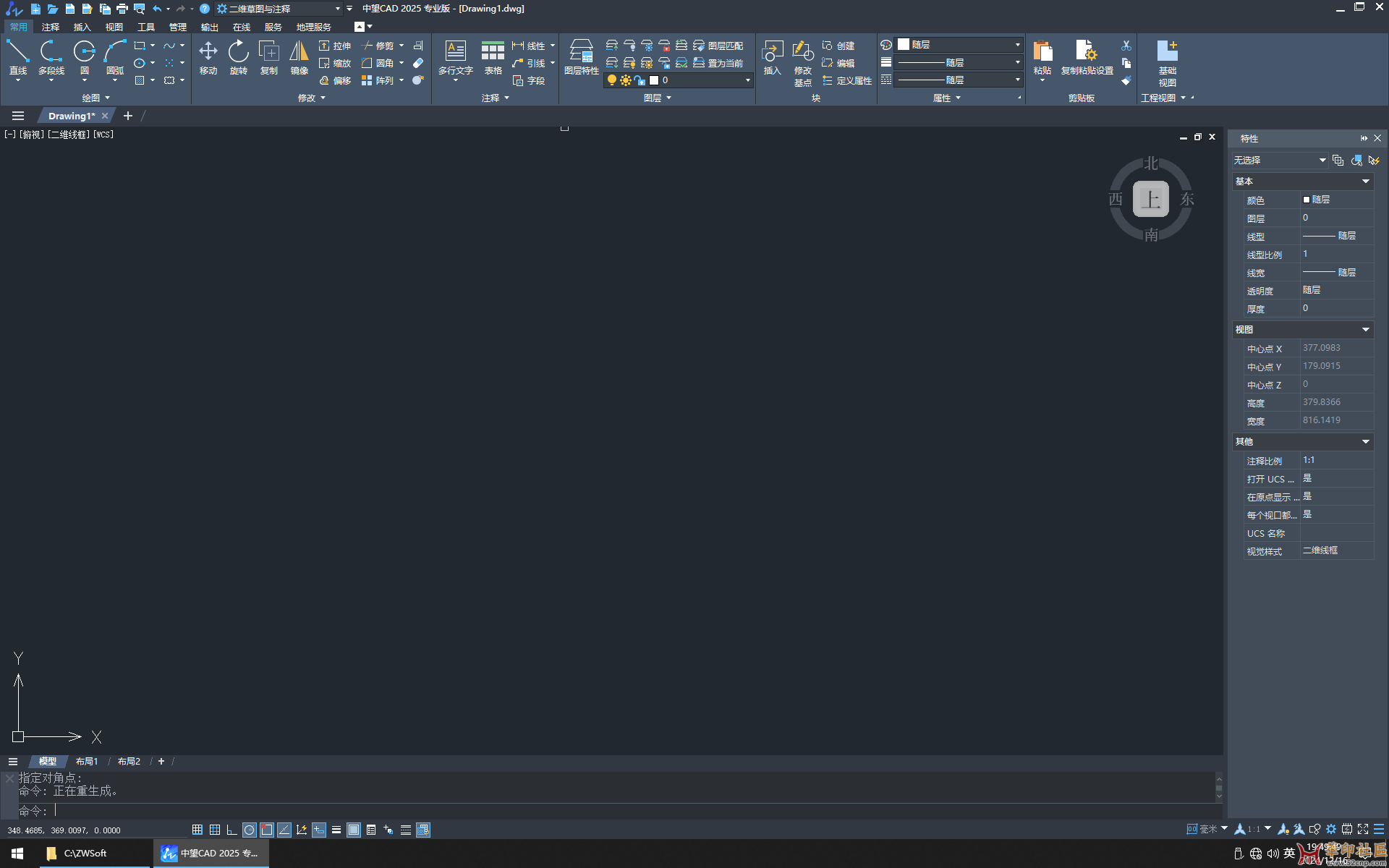1389x868 pixels.
Task: Expand the 绘图 panel dropdown
Action: click(95, 98)
